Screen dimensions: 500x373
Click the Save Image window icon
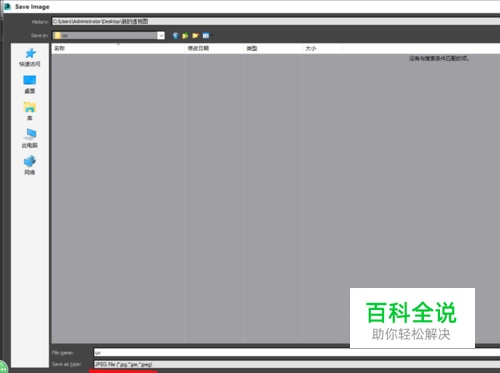click(7, 6)
